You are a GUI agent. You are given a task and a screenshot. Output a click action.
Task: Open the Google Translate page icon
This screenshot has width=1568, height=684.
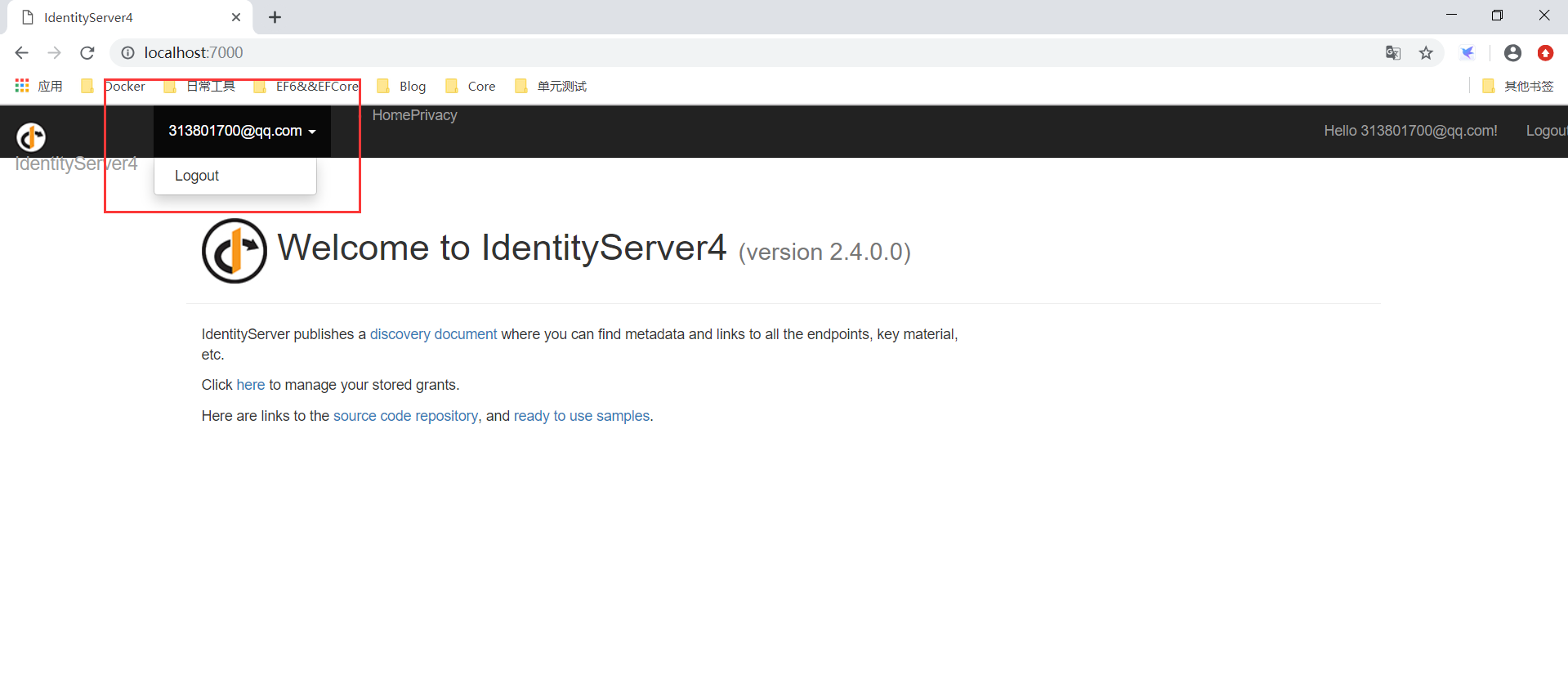[1393, 53]
